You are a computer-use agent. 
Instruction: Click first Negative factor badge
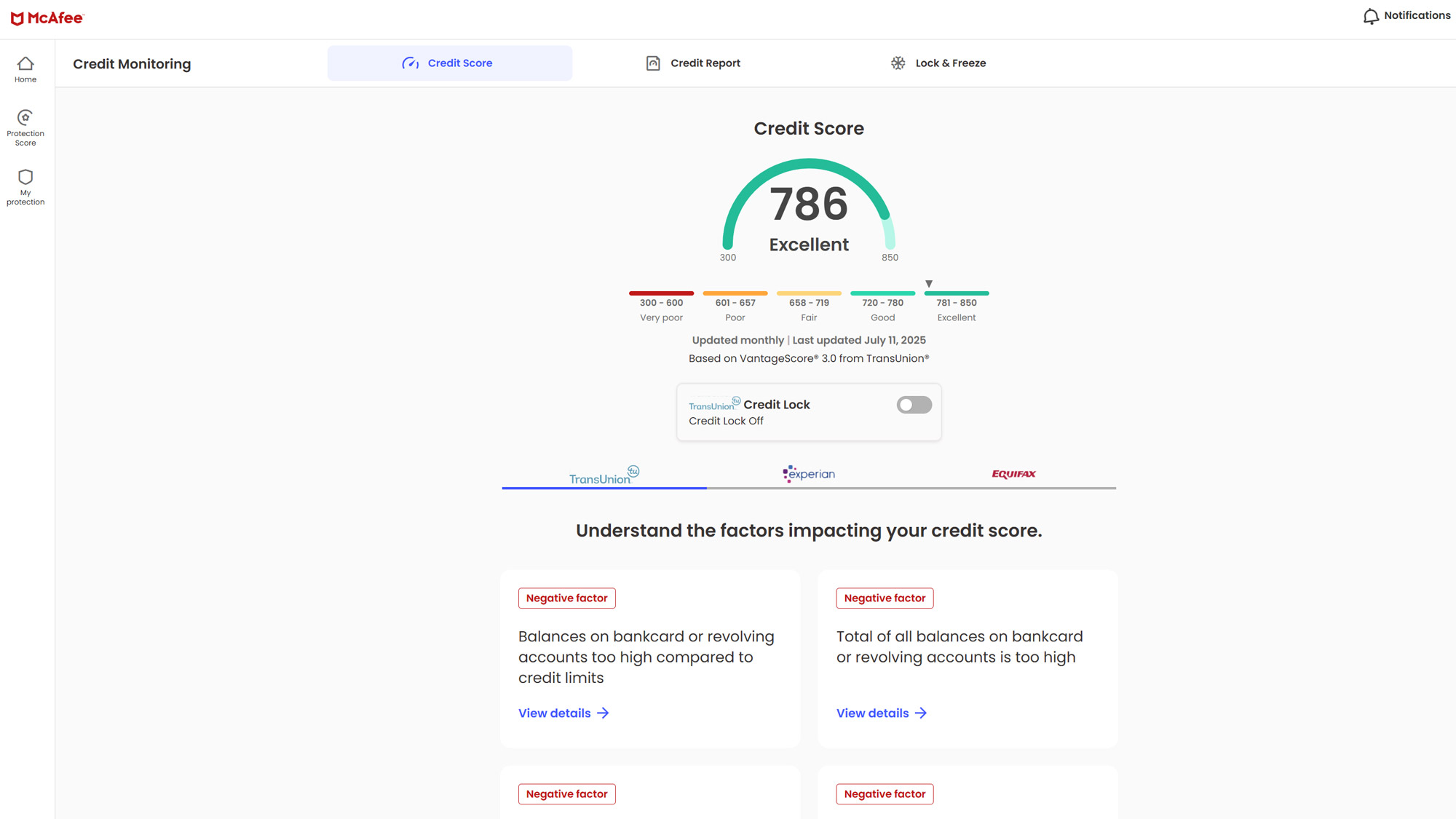(x=566, y=598)
